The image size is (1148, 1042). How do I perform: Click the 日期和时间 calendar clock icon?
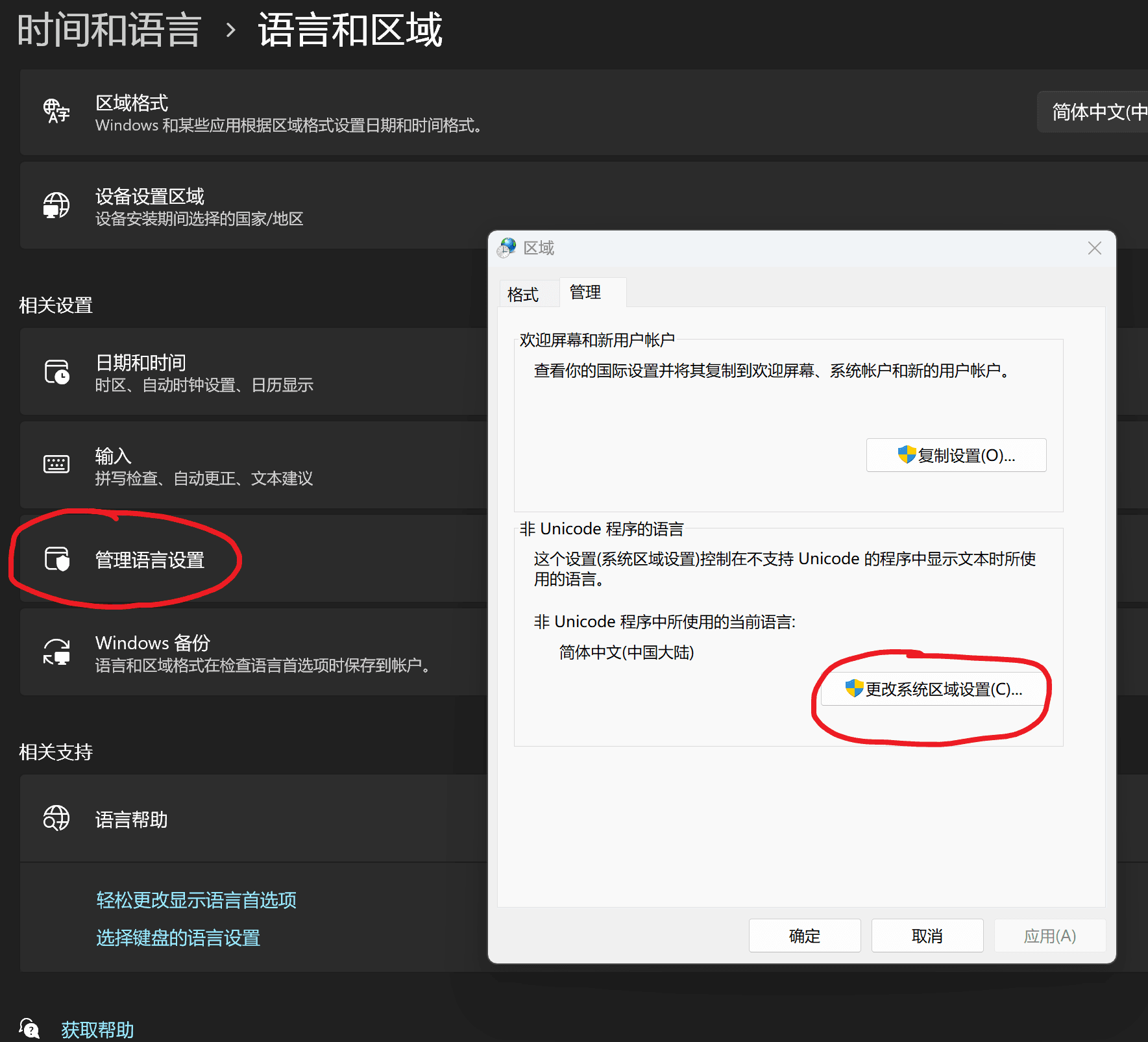click(x=56, y=372)
